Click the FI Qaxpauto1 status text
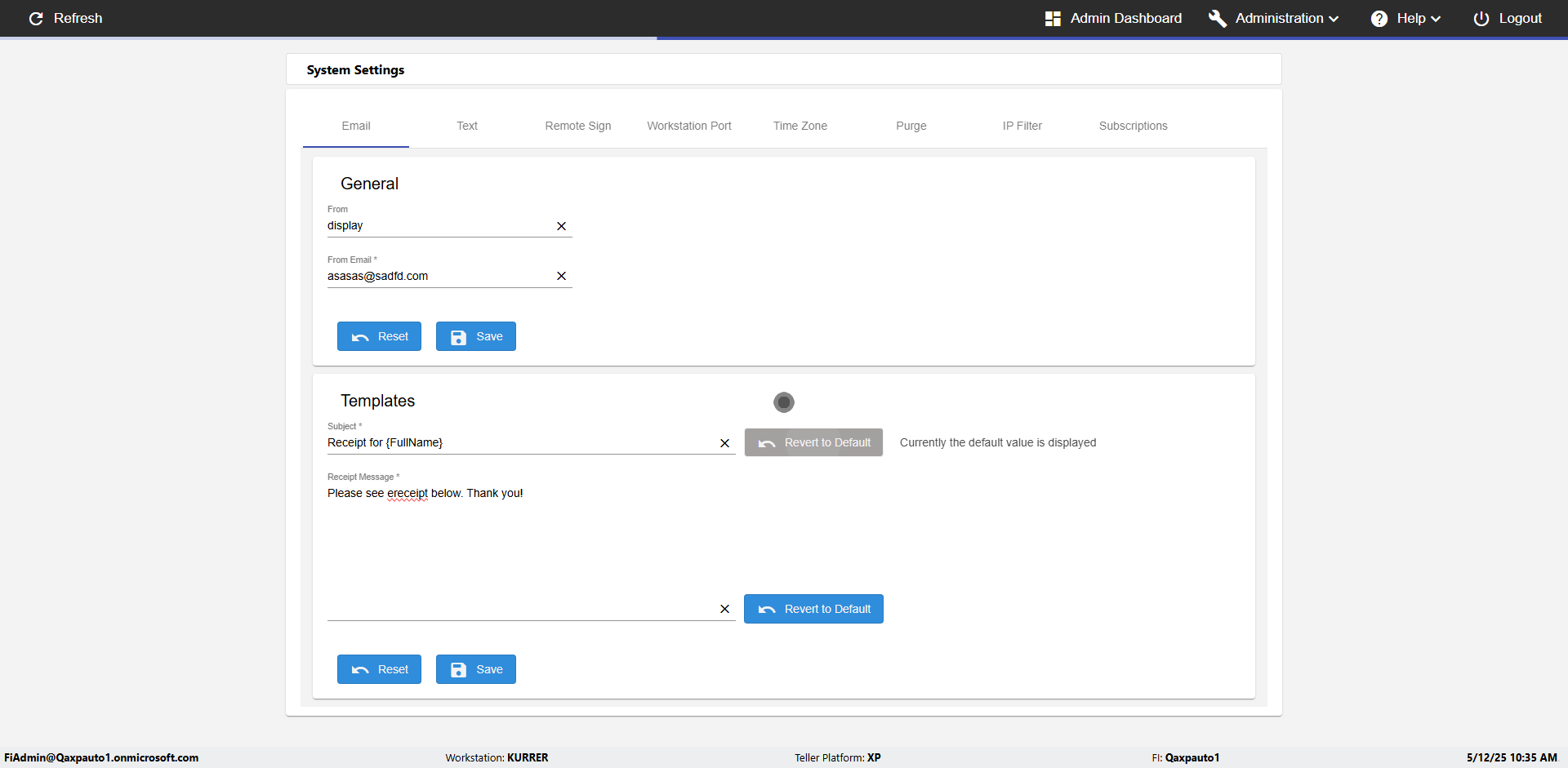Image resolution: width=1568 pixels, height=768 pixels. coord(1186,757)
